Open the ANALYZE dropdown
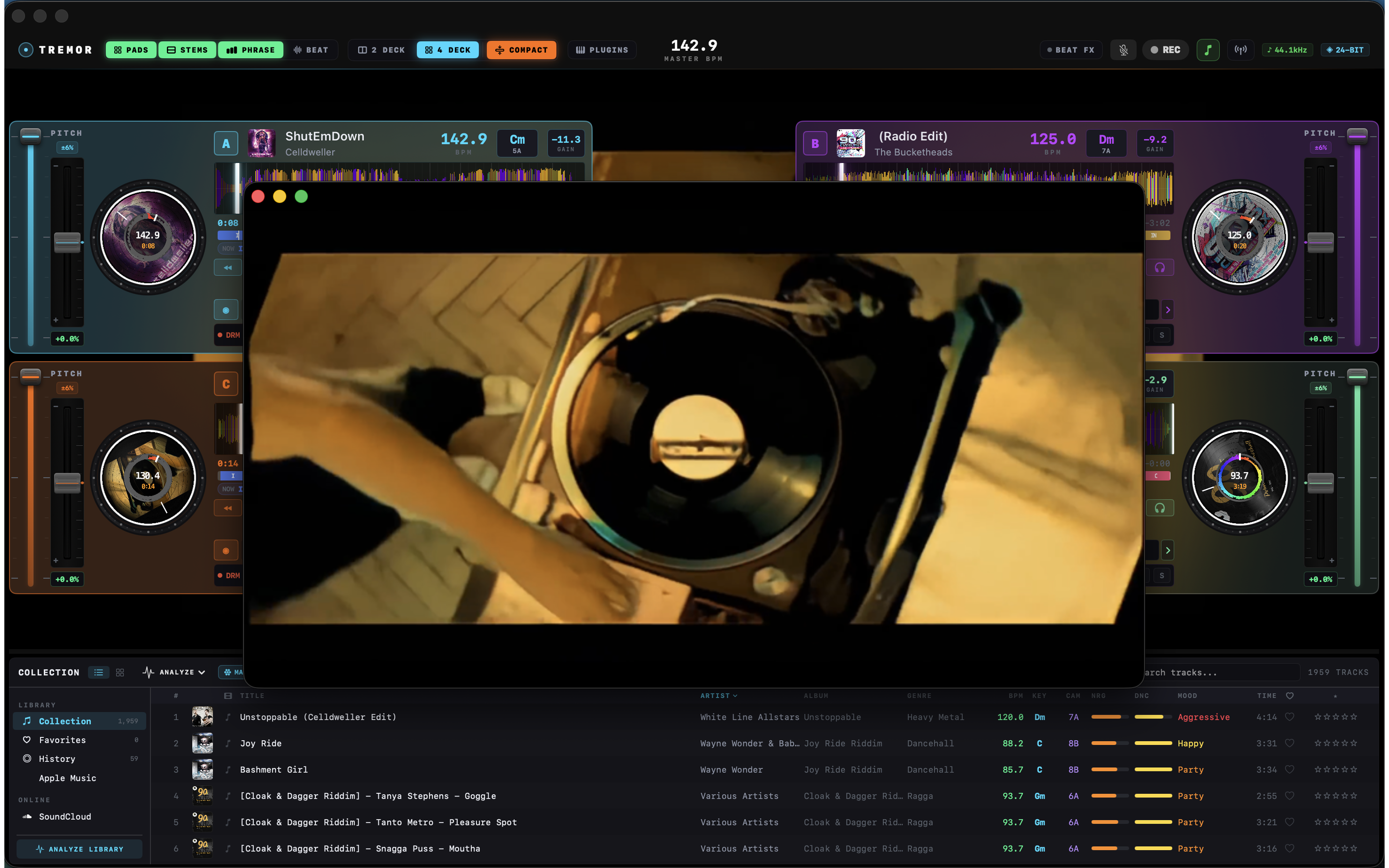Screen dimensions: 1389x868 174,672
